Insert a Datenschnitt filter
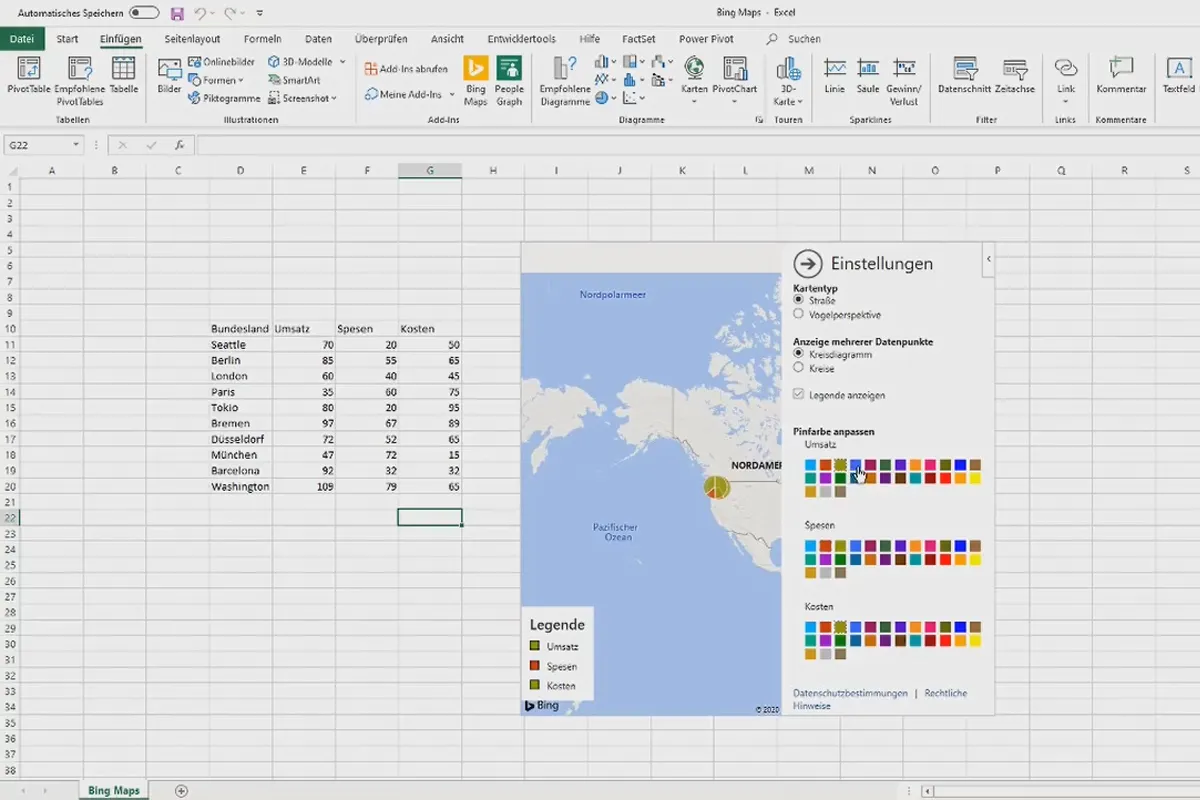Screen dimensions: 1200x800 pos(964,77)
